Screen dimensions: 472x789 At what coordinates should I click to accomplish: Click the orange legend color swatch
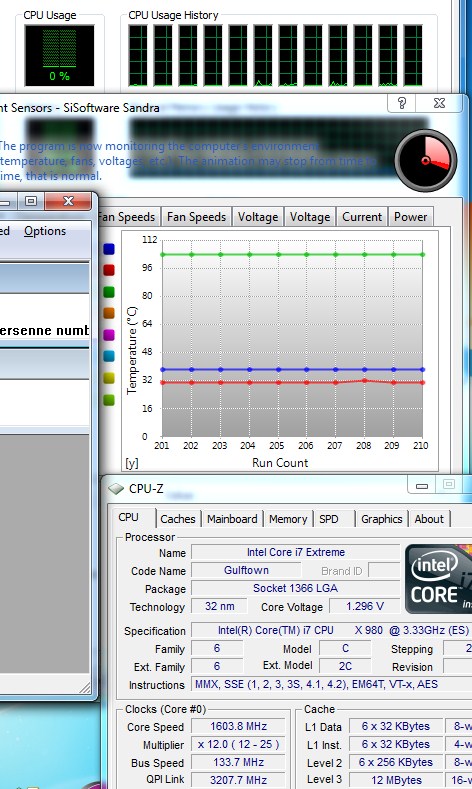pyautogui.click(x=109, y=313)
